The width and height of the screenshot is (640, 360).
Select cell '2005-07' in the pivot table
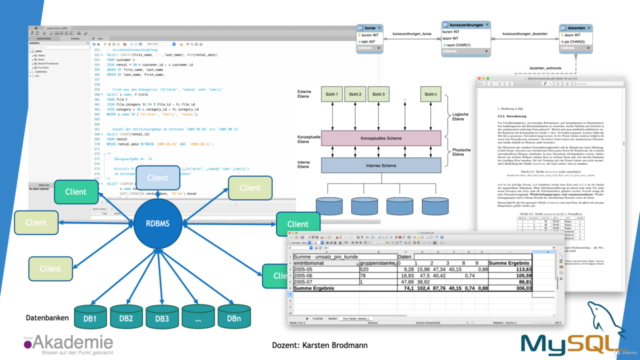coord(326,282)
